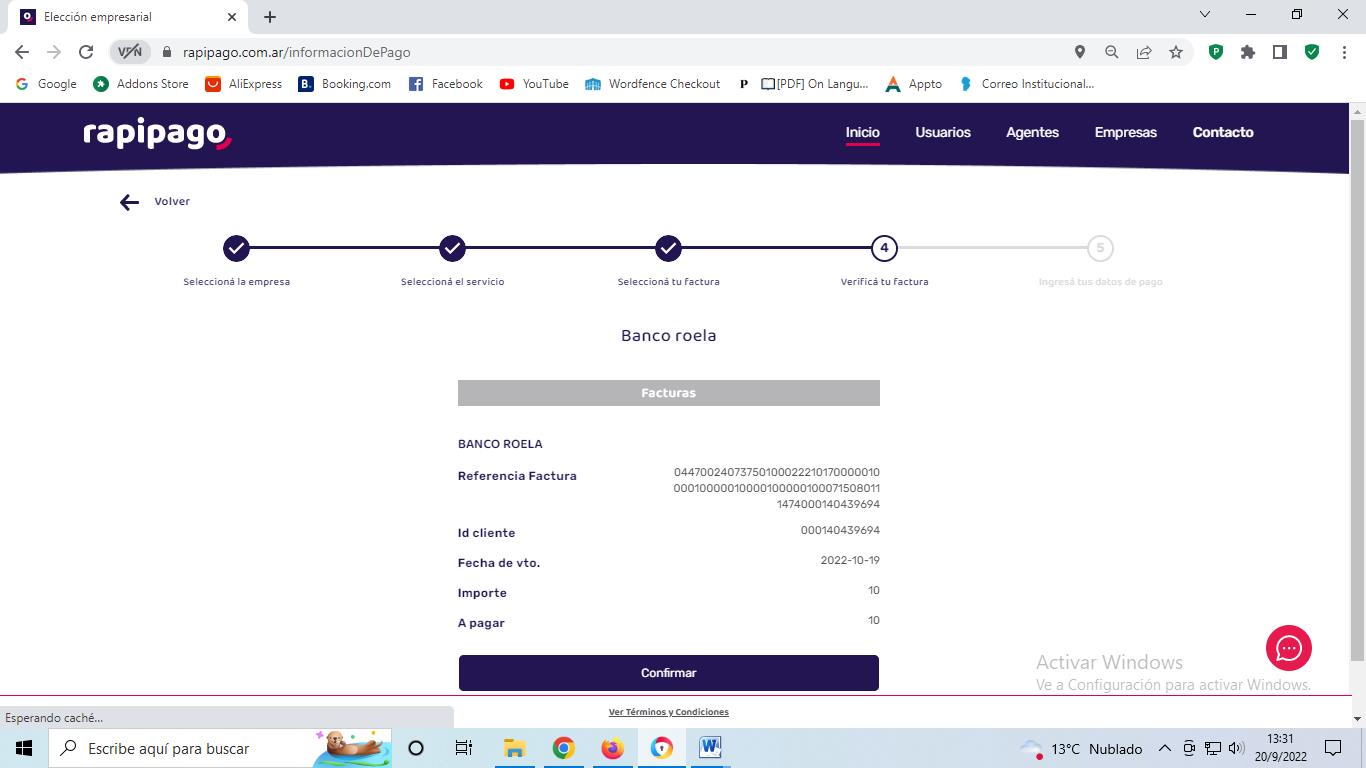Click the Volver back arrow

pyautogui.click(x=129, y=203)
